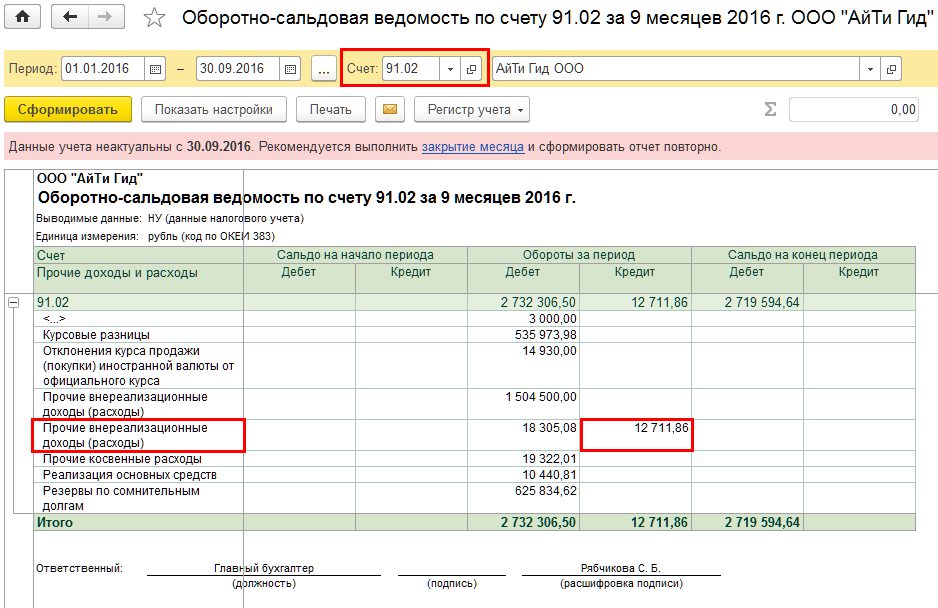The width and height of the screenshot is (938, 608).
Task: Click the sum value field showing 0,00
Action: point(853,110)
